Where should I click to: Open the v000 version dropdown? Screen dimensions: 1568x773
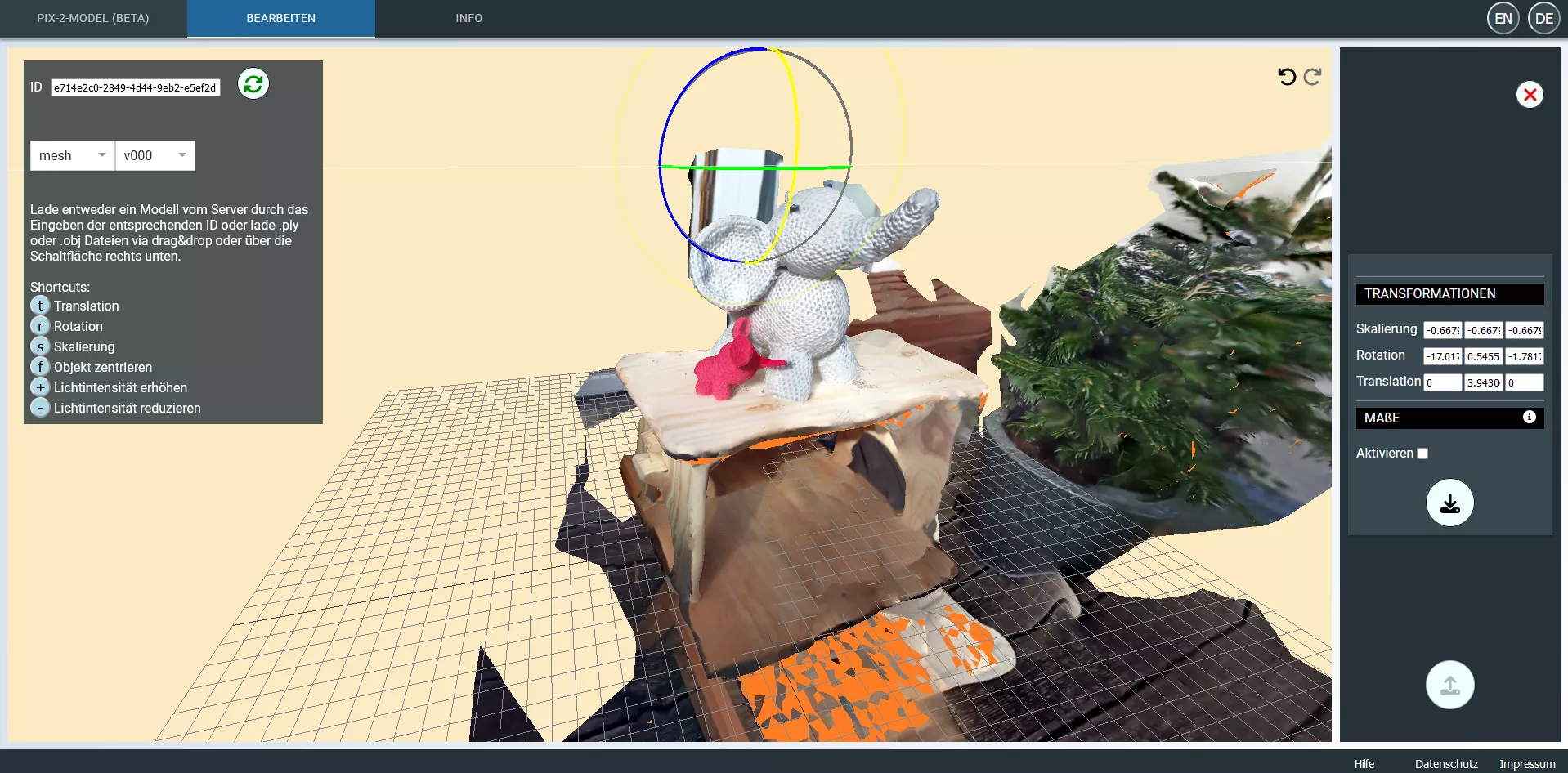pos(155,155)
